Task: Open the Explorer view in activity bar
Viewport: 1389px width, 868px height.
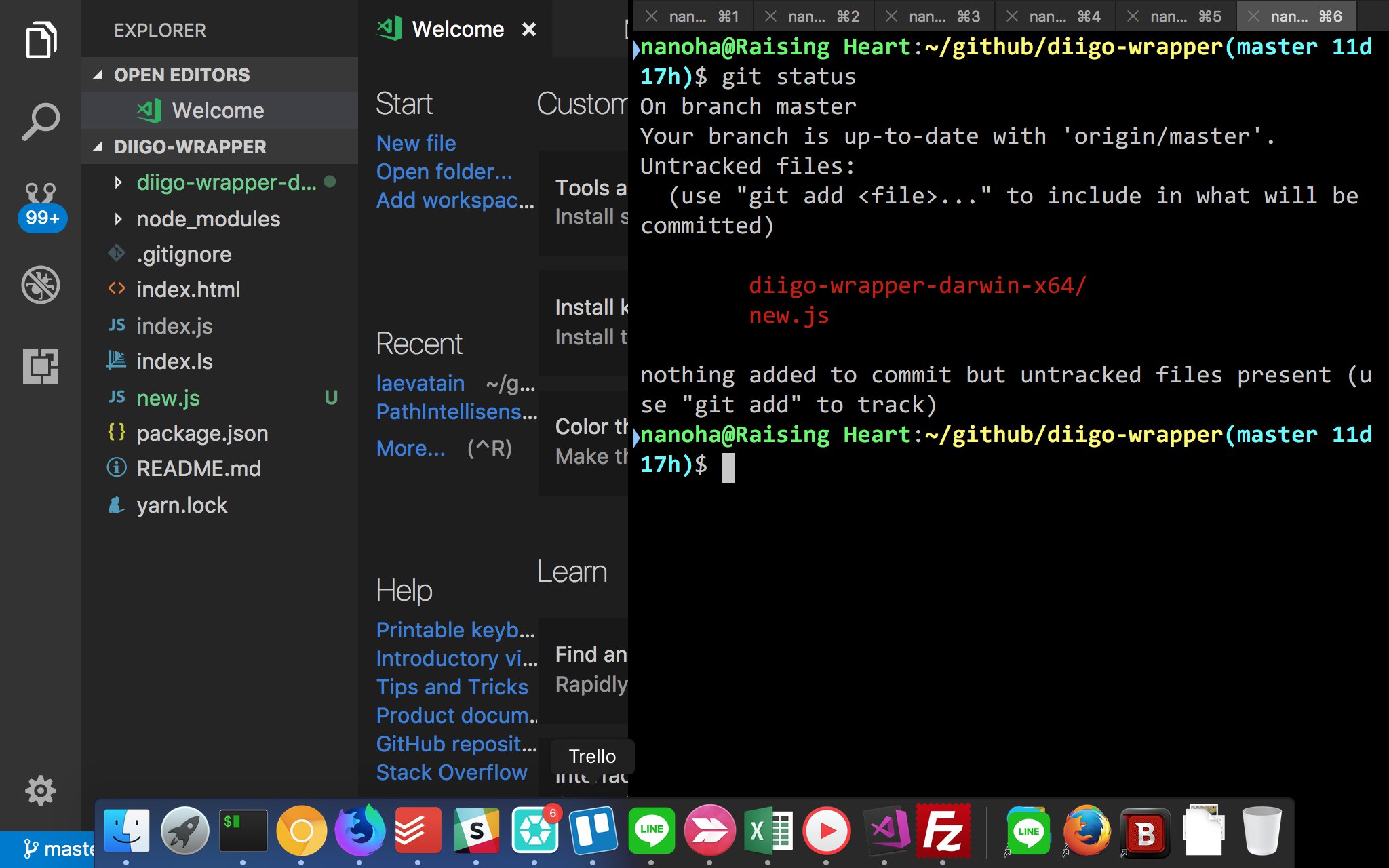Action: [x=41, y=40]
